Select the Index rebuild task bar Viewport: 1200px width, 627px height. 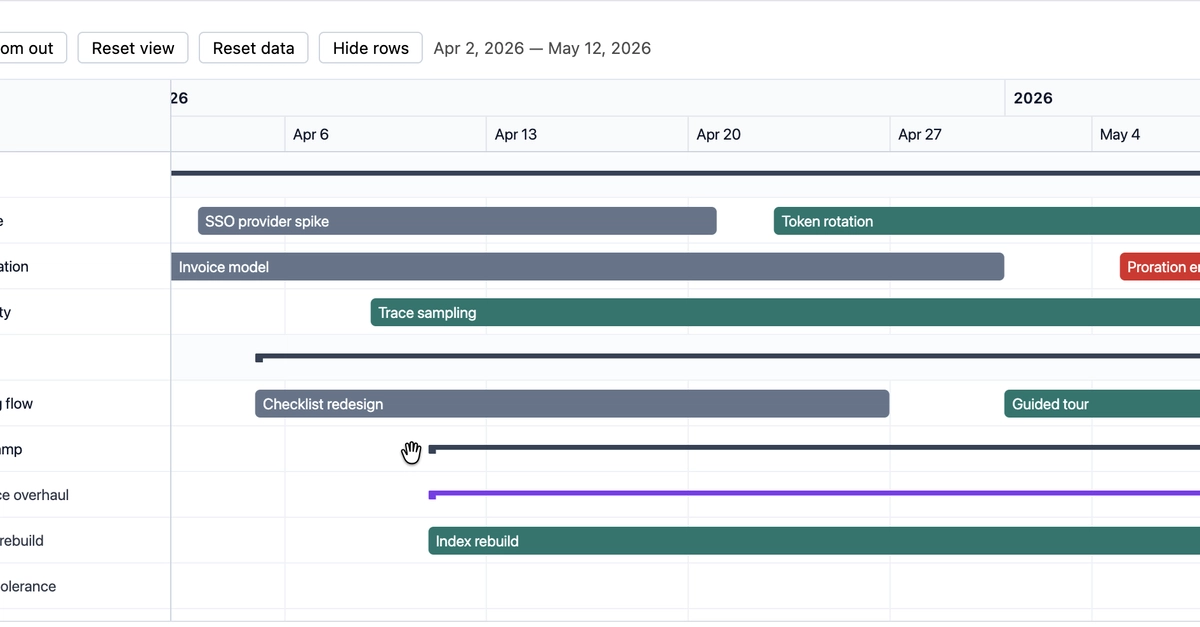(x=814, y=541)
